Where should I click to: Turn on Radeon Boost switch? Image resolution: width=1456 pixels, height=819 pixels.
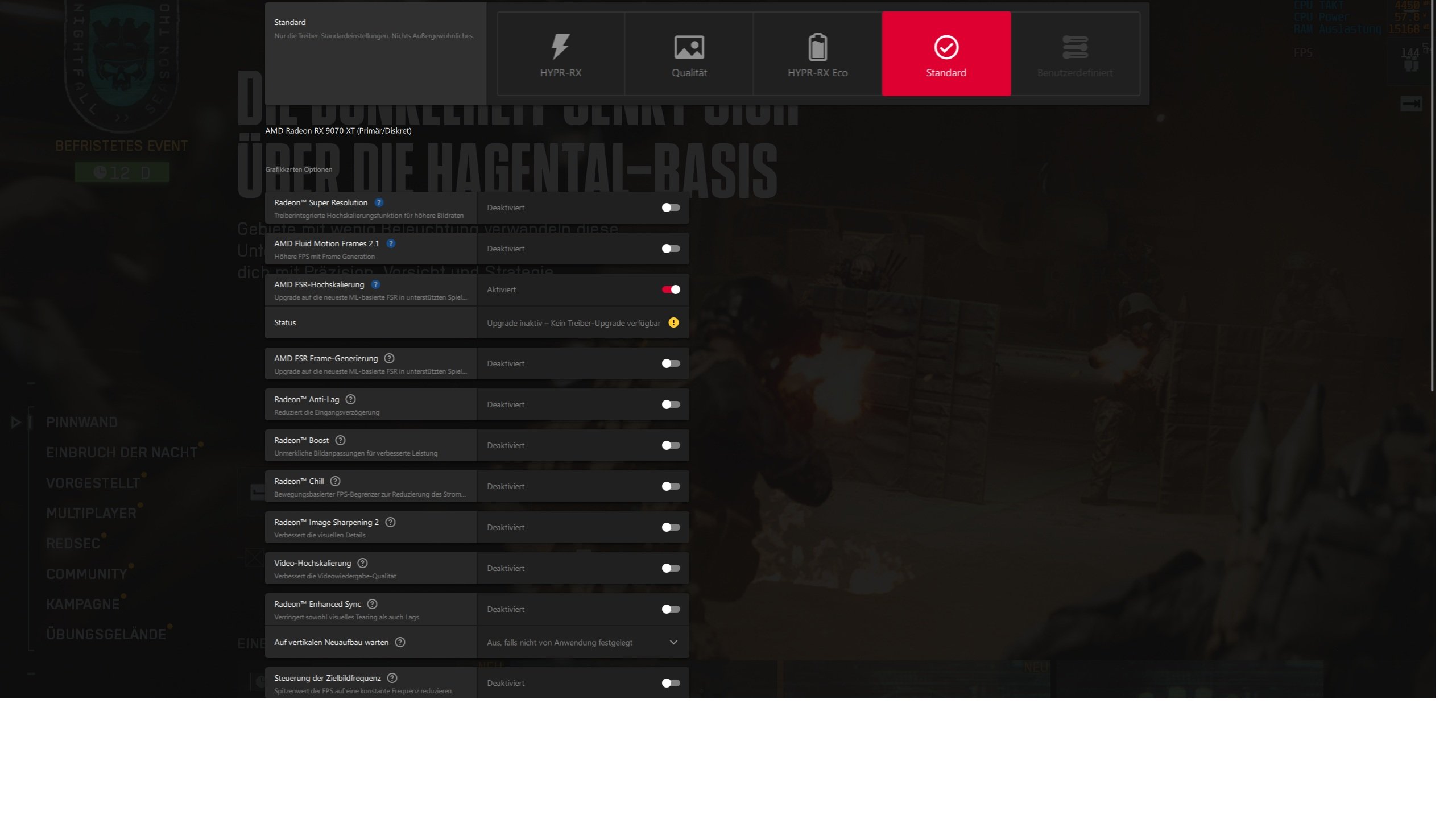671,445
